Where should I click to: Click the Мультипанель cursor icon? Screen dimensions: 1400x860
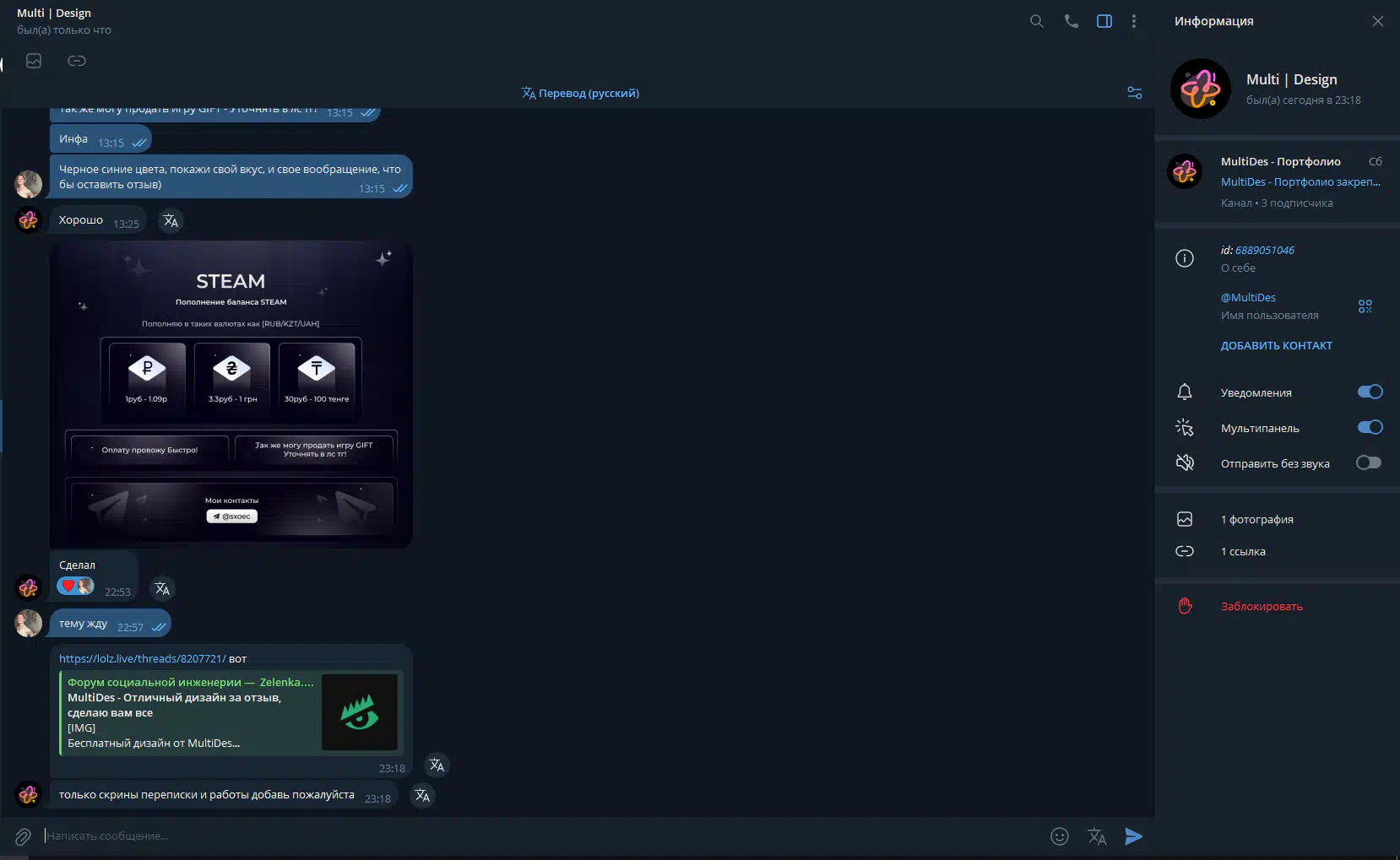[1185, 428]
